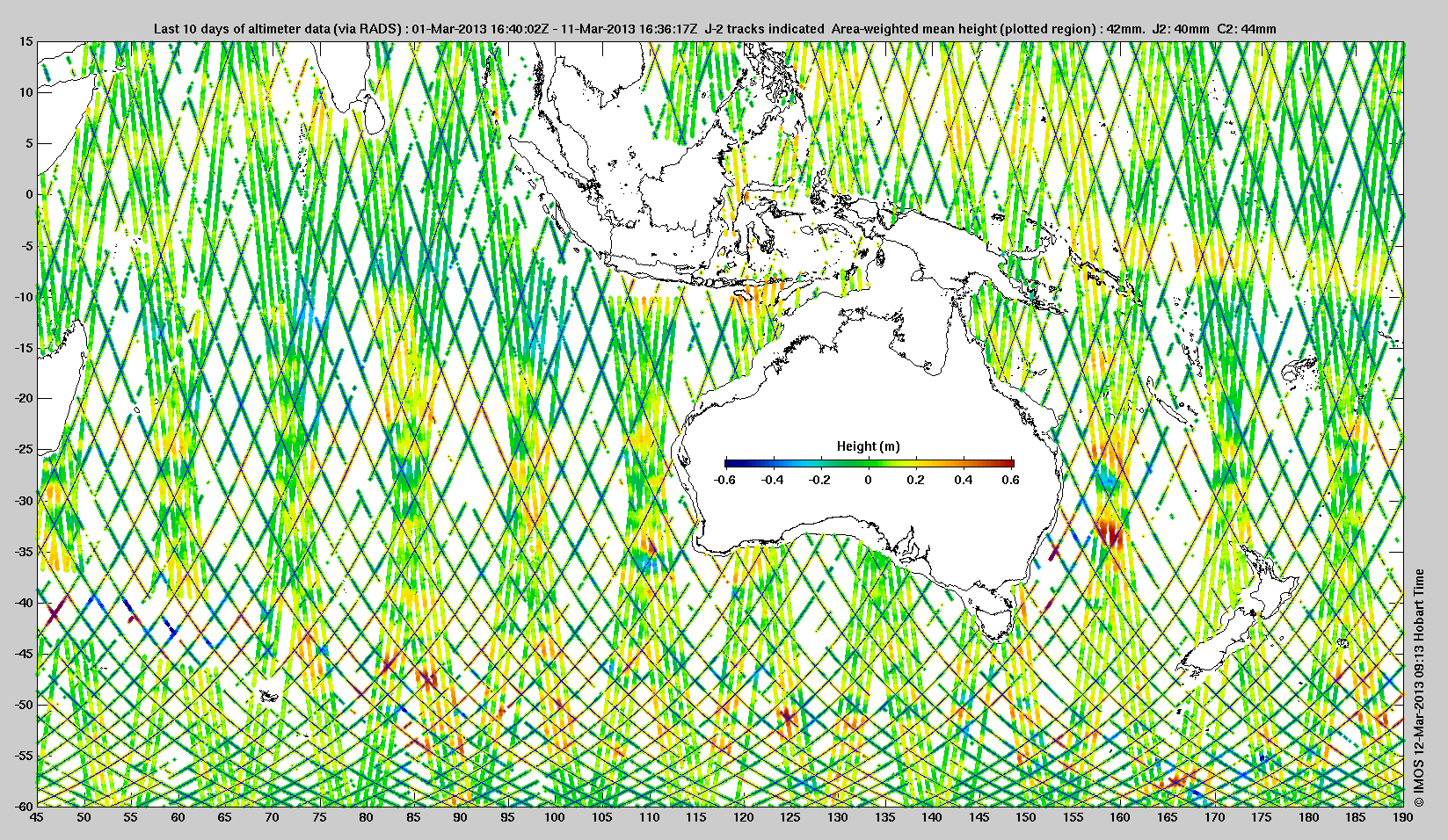Click the longitude axis label 90
Screen dimensions: 1448x840
click(461, 817)
